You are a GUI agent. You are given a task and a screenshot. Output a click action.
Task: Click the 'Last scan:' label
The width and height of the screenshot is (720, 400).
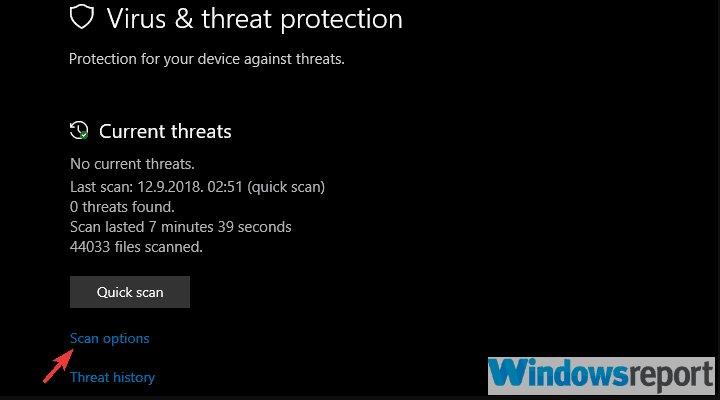[101, 187]
